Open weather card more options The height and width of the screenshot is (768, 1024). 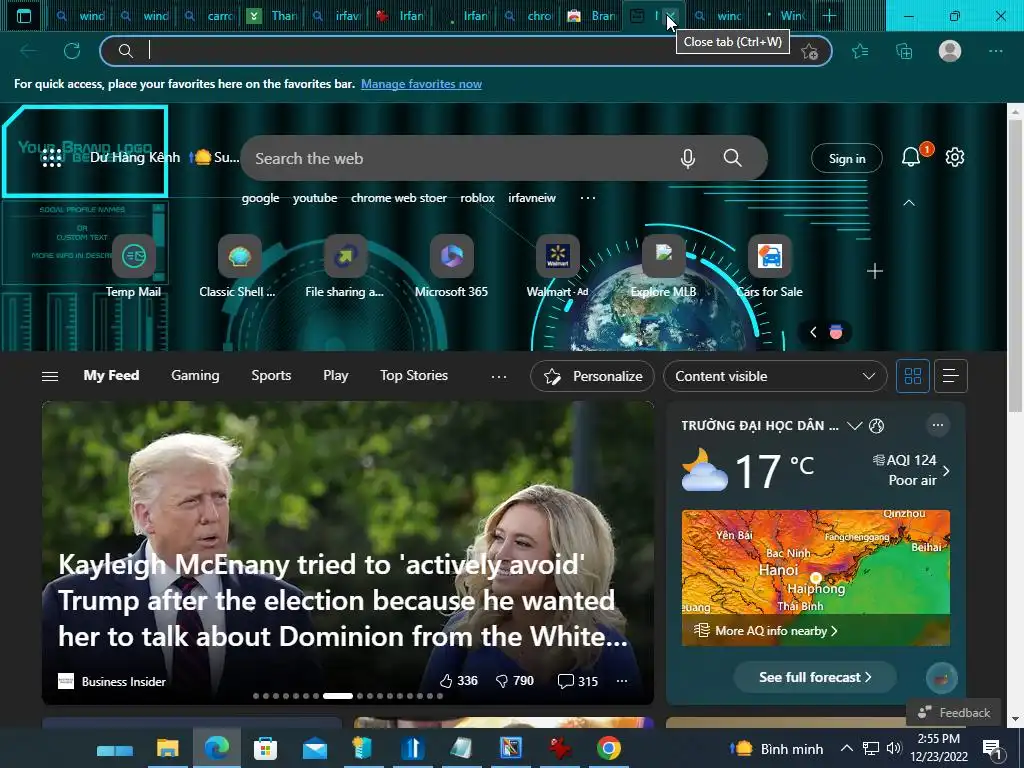[x=938, y=425]
